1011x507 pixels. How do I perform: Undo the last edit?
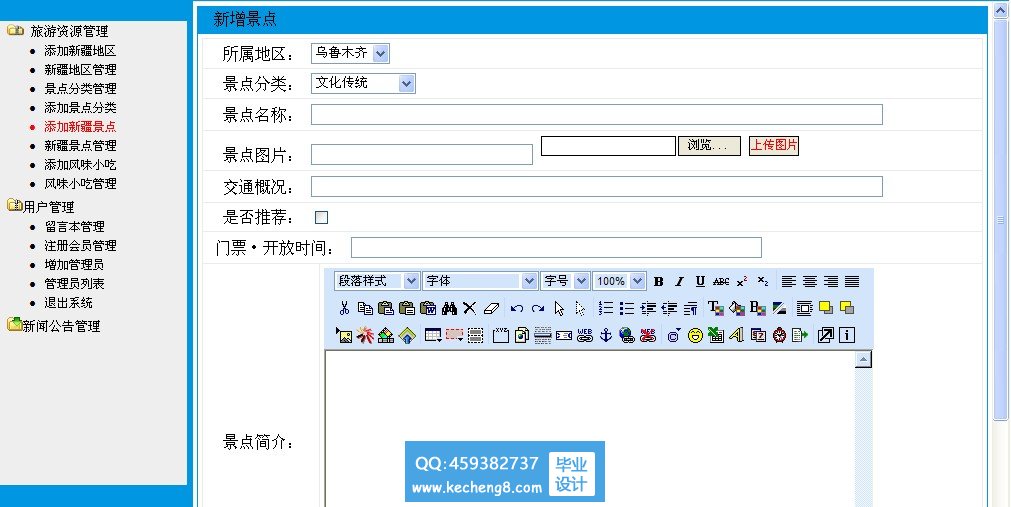pos(516,308)
